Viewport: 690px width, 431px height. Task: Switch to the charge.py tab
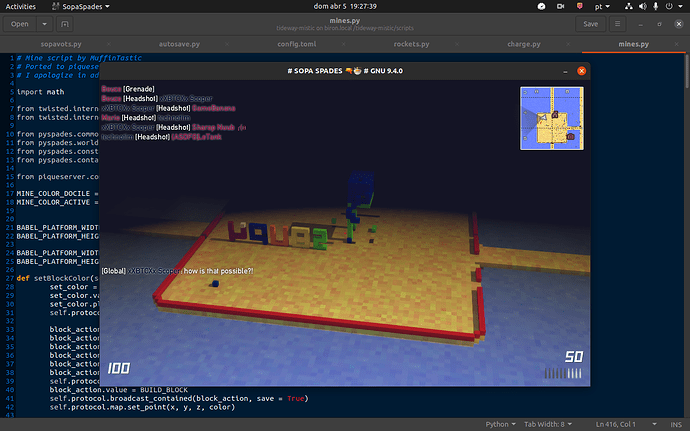pyautogui.click(x=518, y=44)
